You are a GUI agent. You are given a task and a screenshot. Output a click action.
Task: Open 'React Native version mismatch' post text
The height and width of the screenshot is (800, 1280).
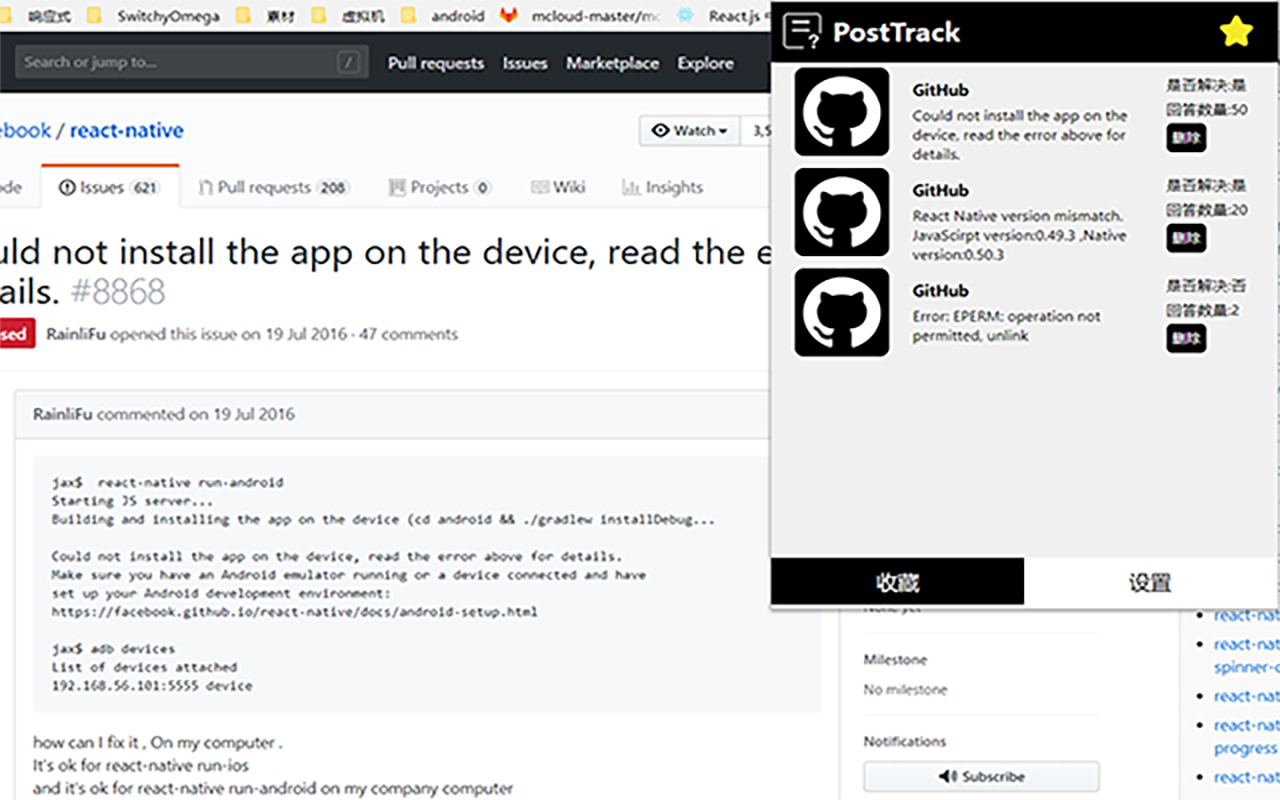tap(1019, 235)
